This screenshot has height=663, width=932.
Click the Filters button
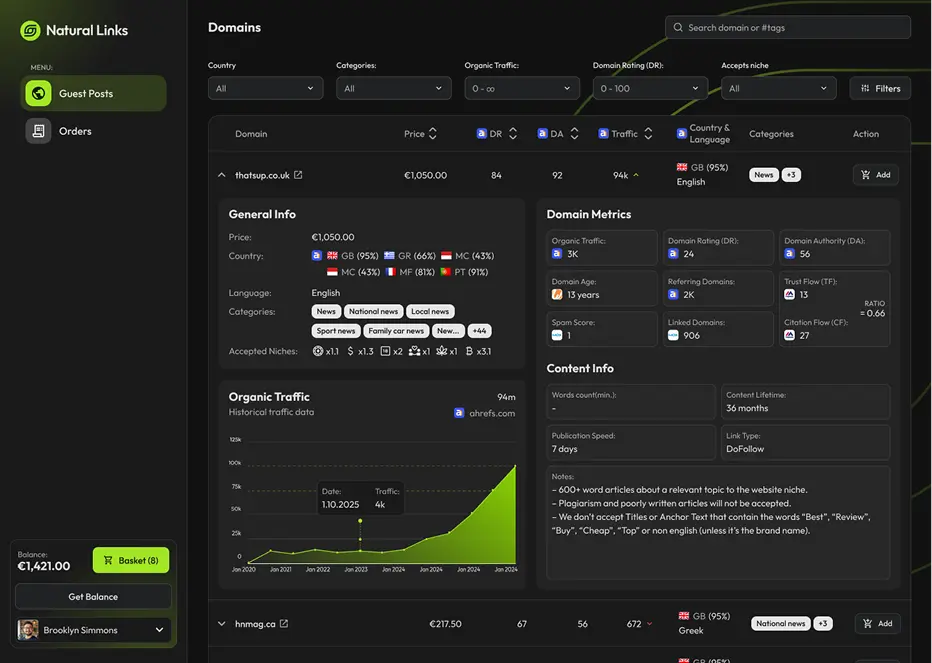point(880,89)
